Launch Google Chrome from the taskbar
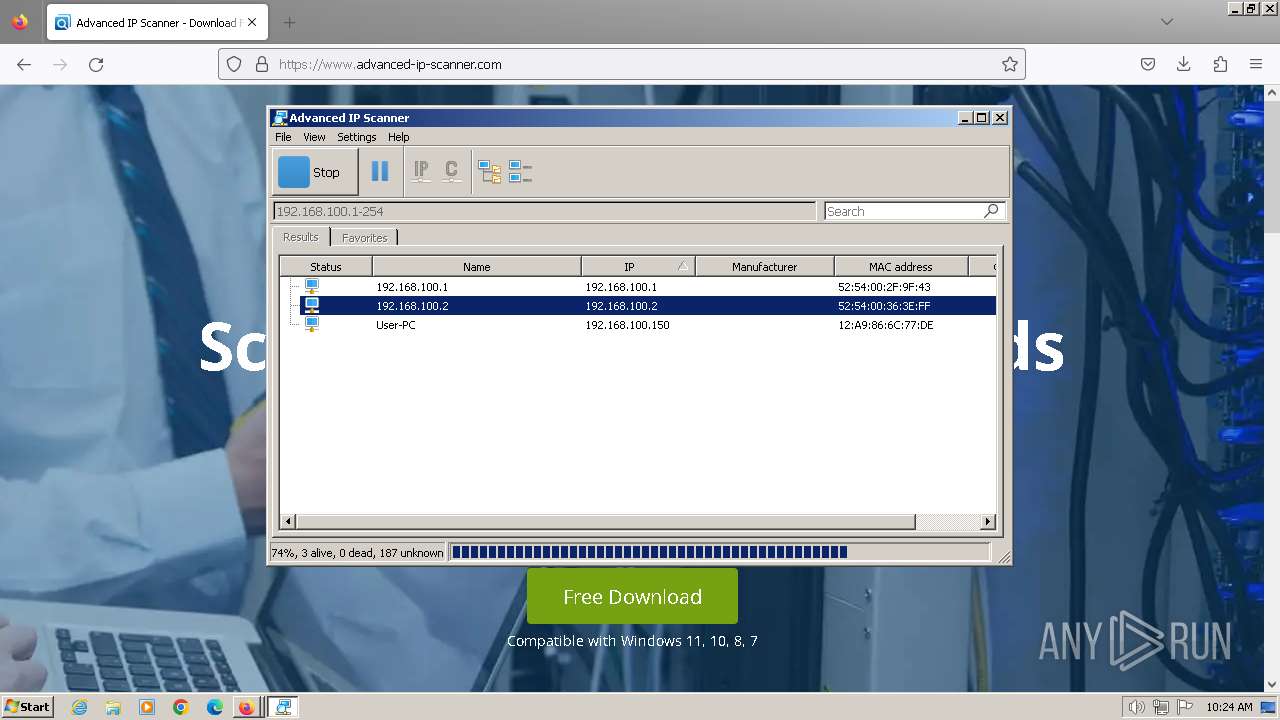Image resolution: width=1280 pixels, height=720 pixels. 180,707
